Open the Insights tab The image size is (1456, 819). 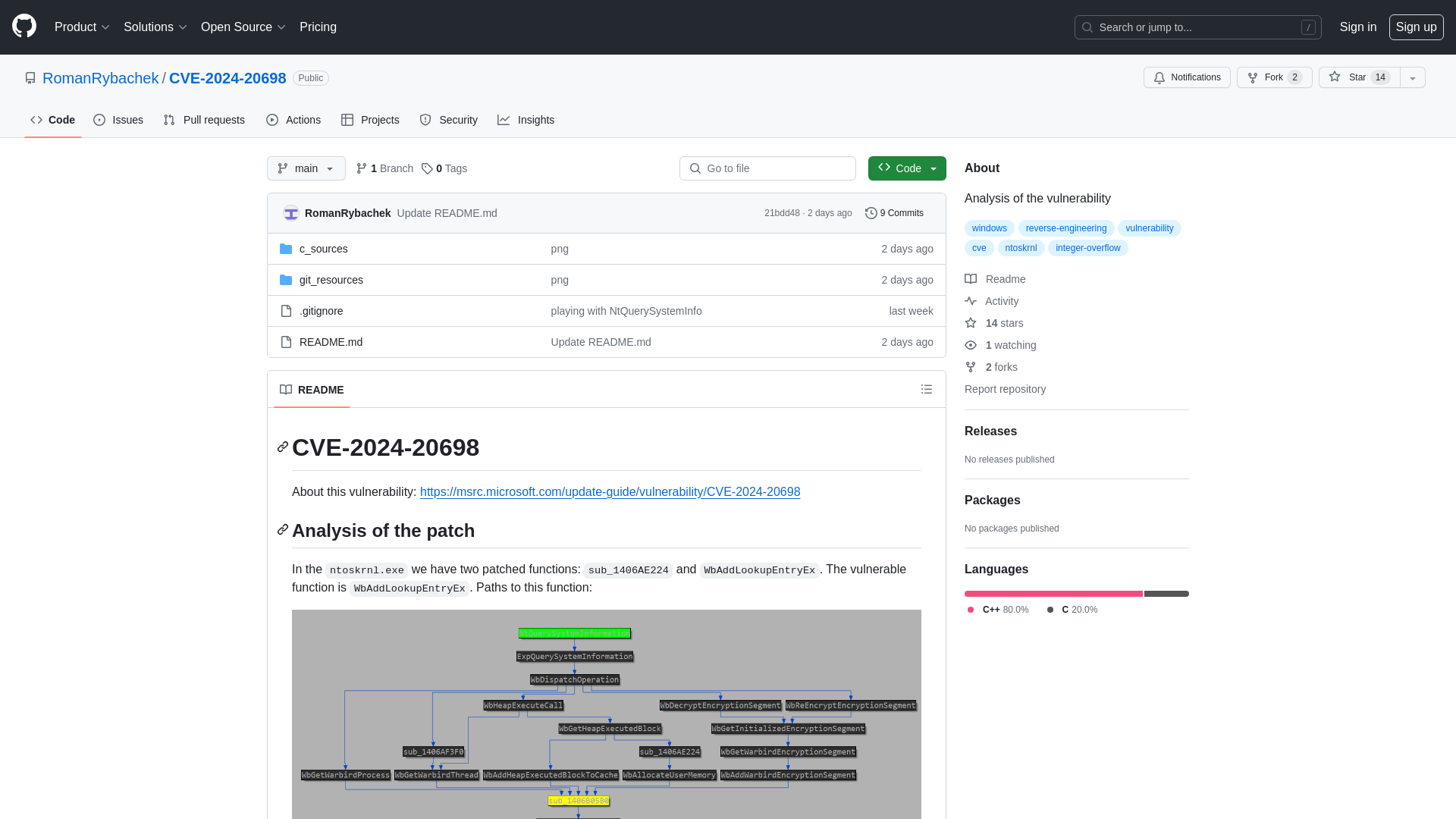click(526, 120)
